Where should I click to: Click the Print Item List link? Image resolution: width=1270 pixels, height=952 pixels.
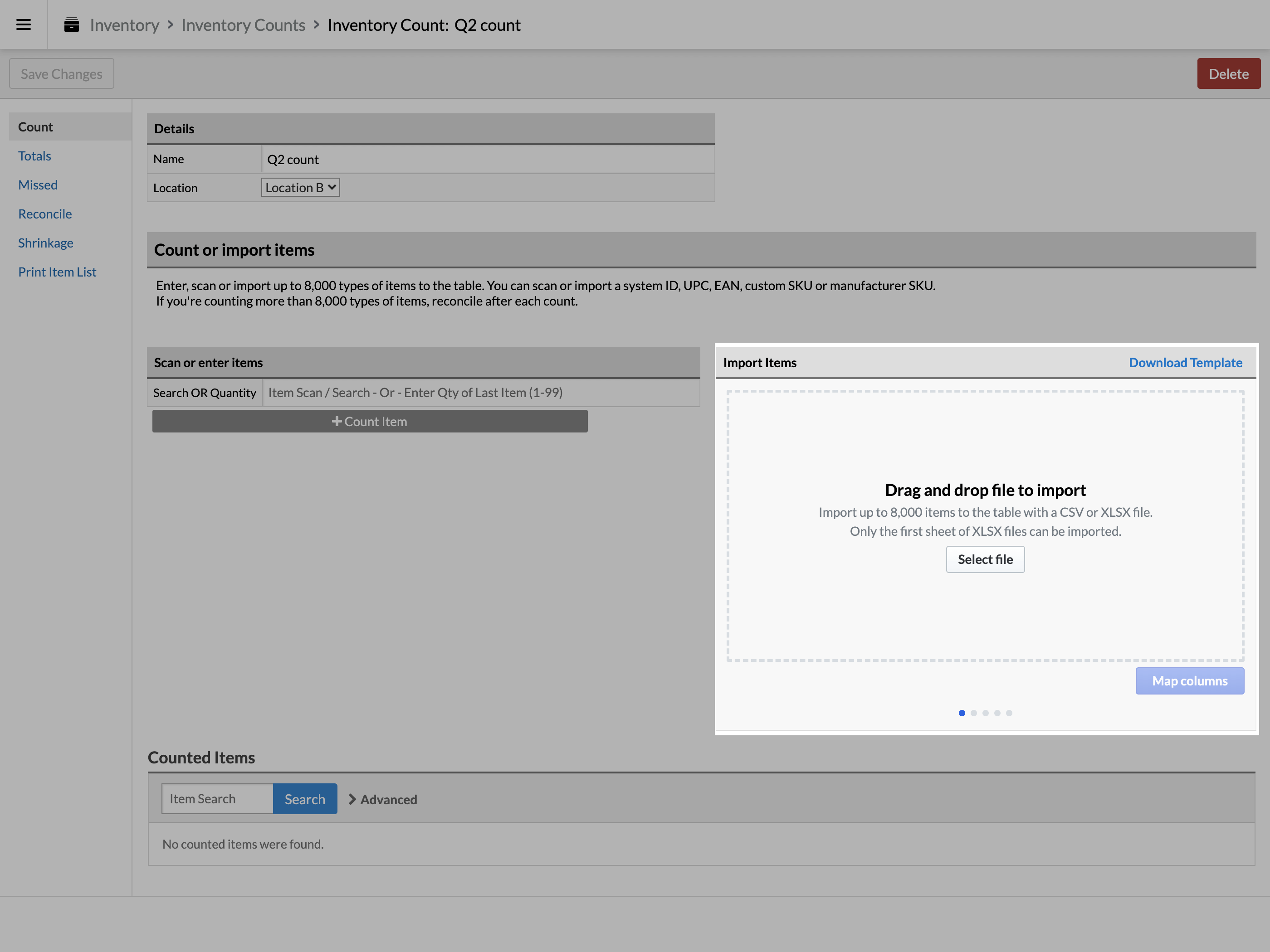tap(57, 271)
